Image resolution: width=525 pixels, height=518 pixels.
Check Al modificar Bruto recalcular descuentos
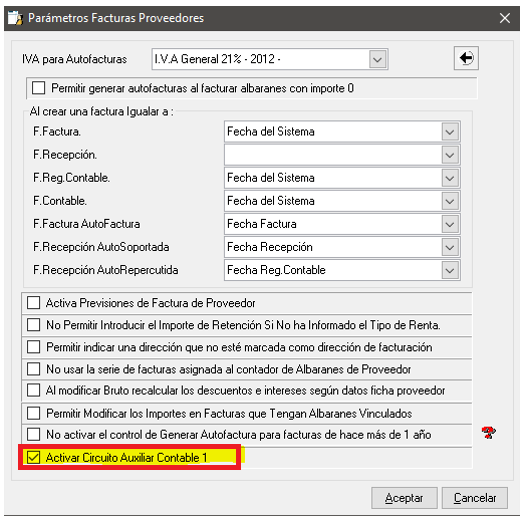(33, 390)
